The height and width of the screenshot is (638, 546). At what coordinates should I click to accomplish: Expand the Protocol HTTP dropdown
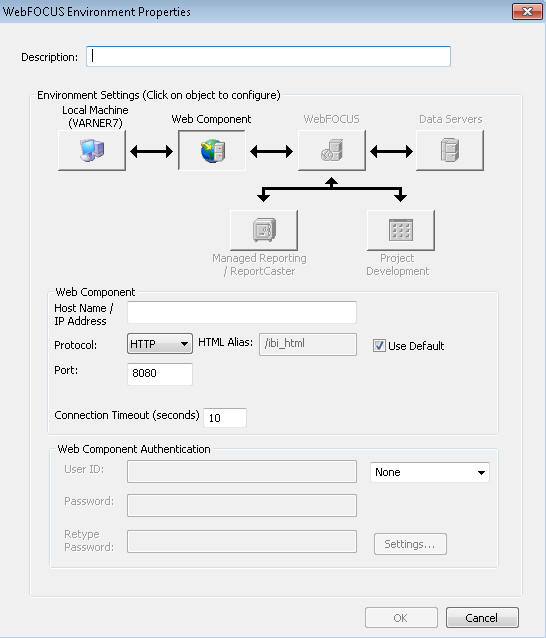tap(160, 344)
